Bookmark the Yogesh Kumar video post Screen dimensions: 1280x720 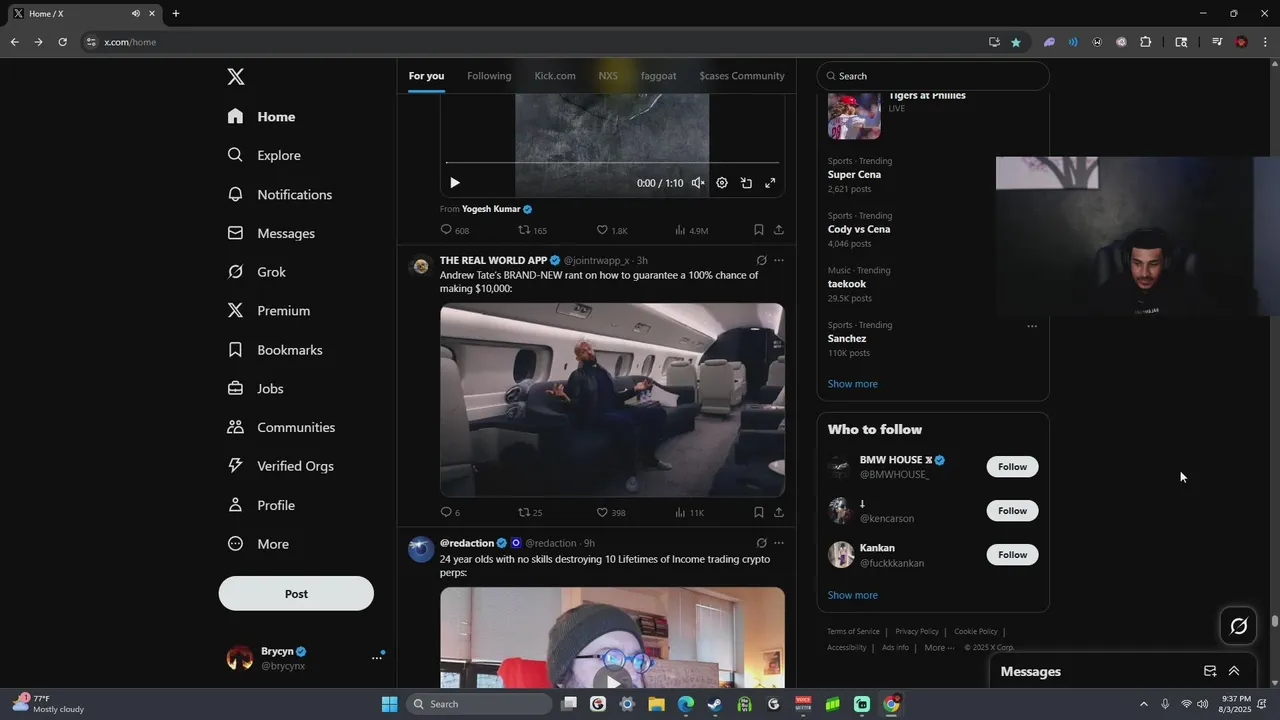[759, 230]
